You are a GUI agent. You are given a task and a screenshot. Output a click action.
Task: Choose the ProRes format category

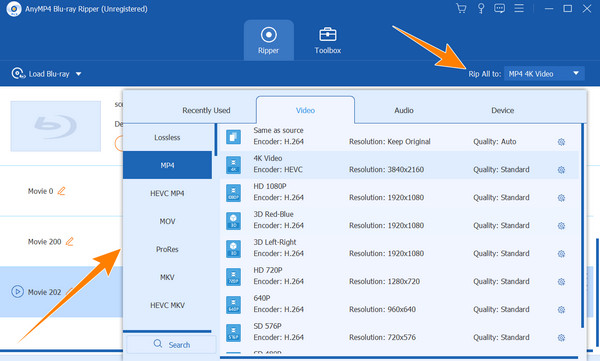click(167, 249)
